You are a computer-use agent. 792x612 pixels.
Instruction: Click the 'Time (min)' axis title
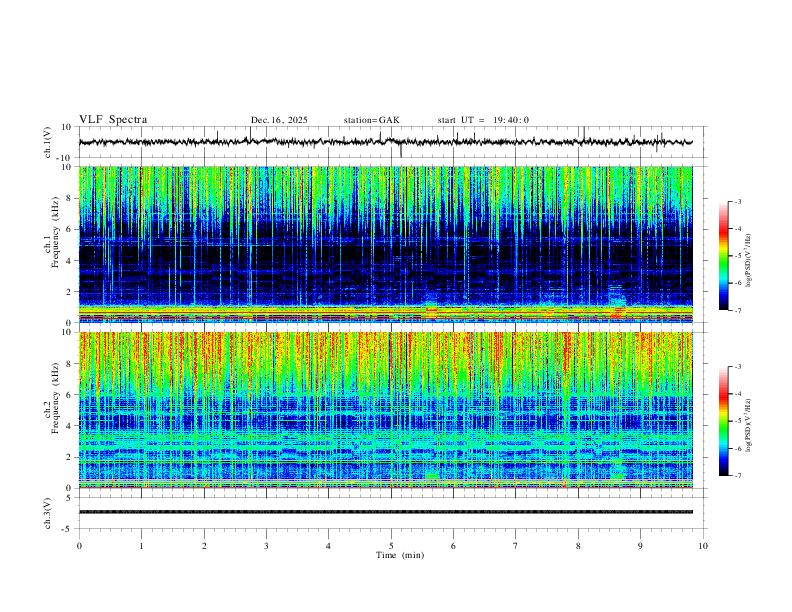pyautogui.click(x=400, y=555)
